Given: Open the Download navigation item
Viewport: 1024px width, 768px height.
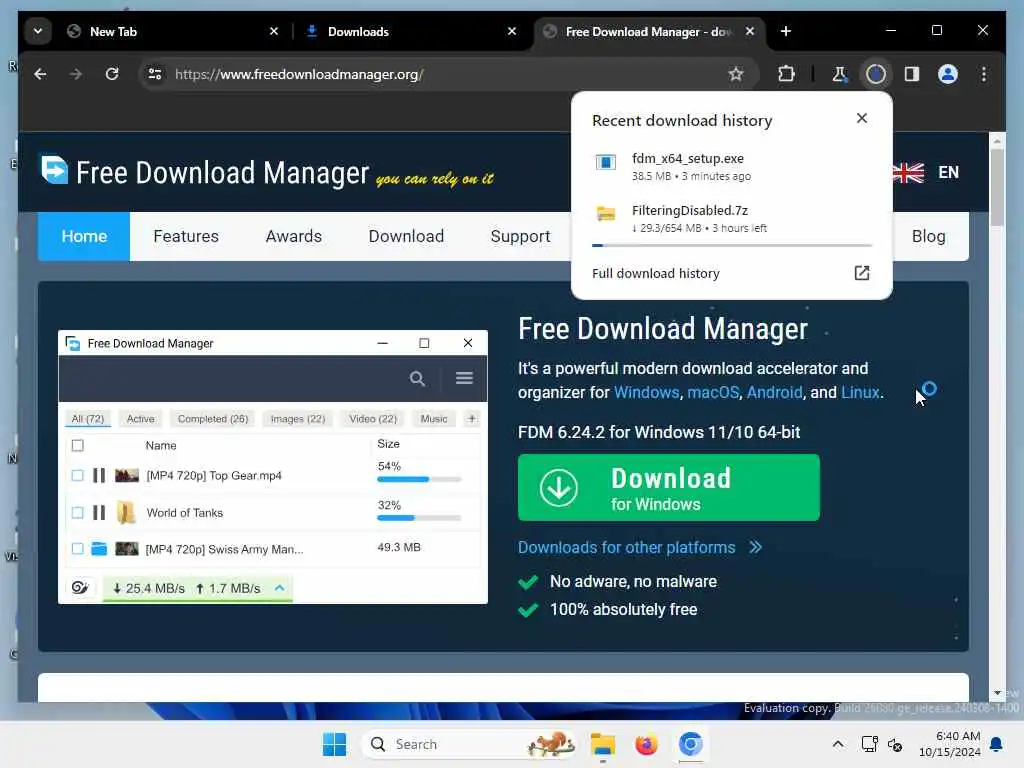Looking at the screenshot, I should tap(406, 236).
